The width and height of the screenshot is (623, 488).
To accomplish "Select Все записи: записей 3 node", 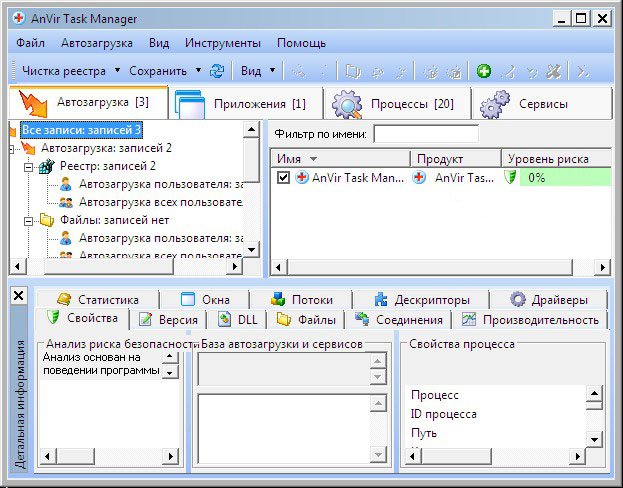I will [x=81, y=130].
